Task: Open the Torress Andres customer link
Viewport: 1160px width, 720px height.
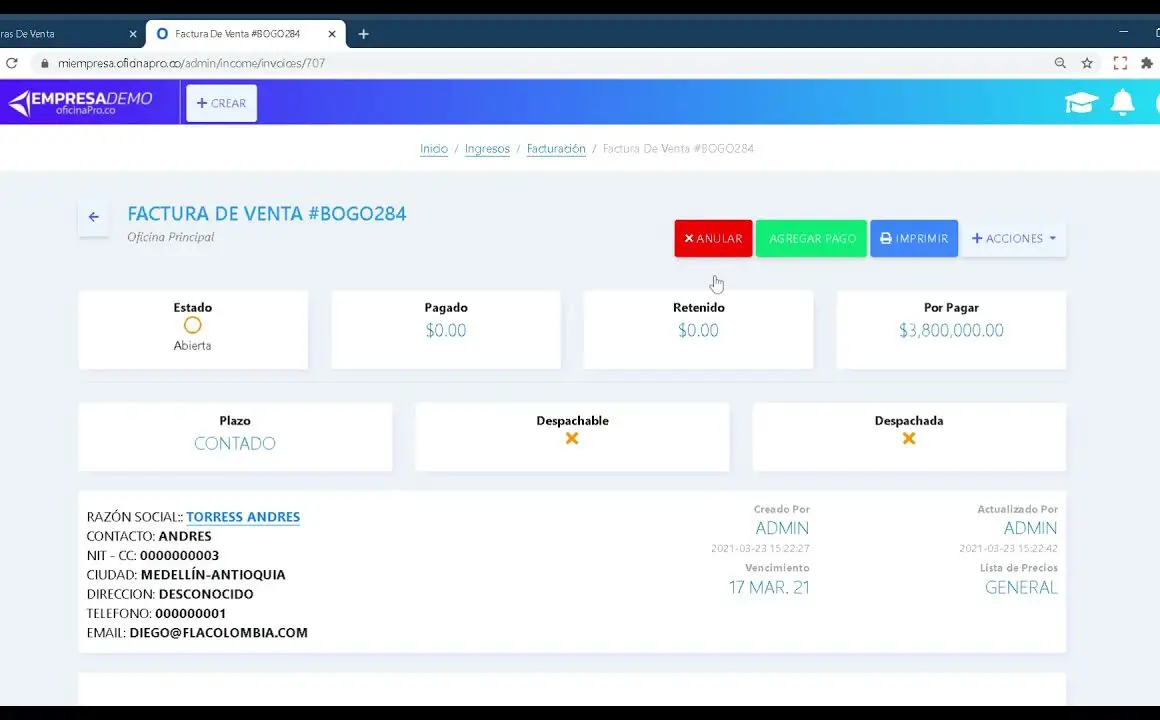Action: pos(243,517)
